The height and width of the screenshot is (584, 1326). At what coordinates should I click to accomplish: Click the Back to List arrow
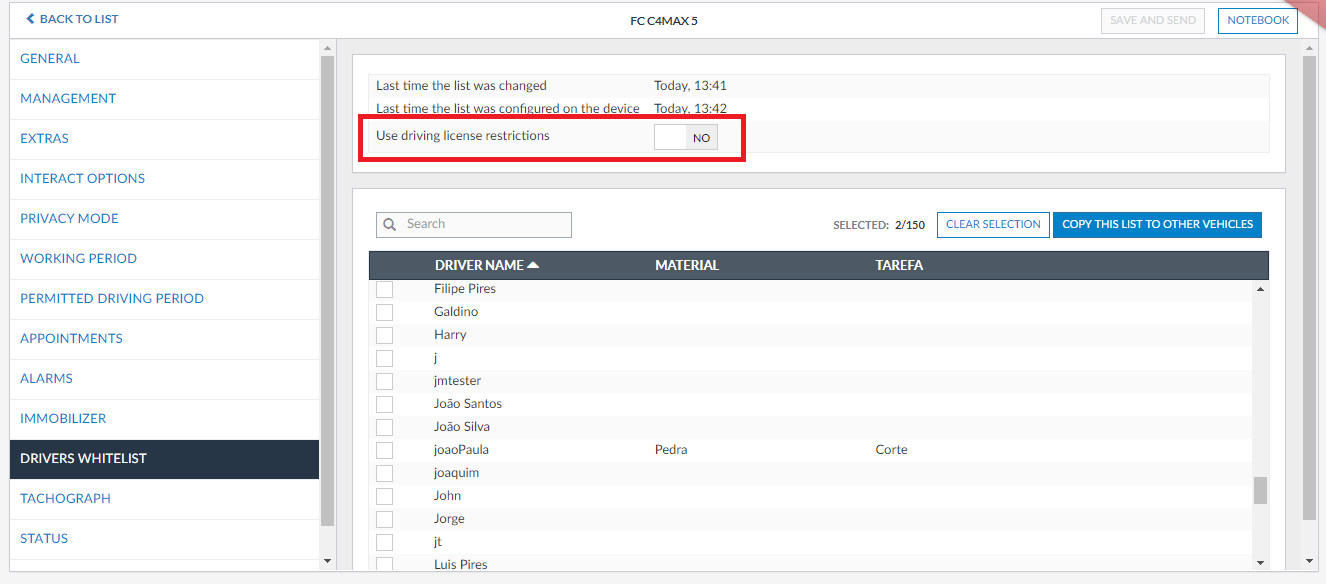pos(30,19)
